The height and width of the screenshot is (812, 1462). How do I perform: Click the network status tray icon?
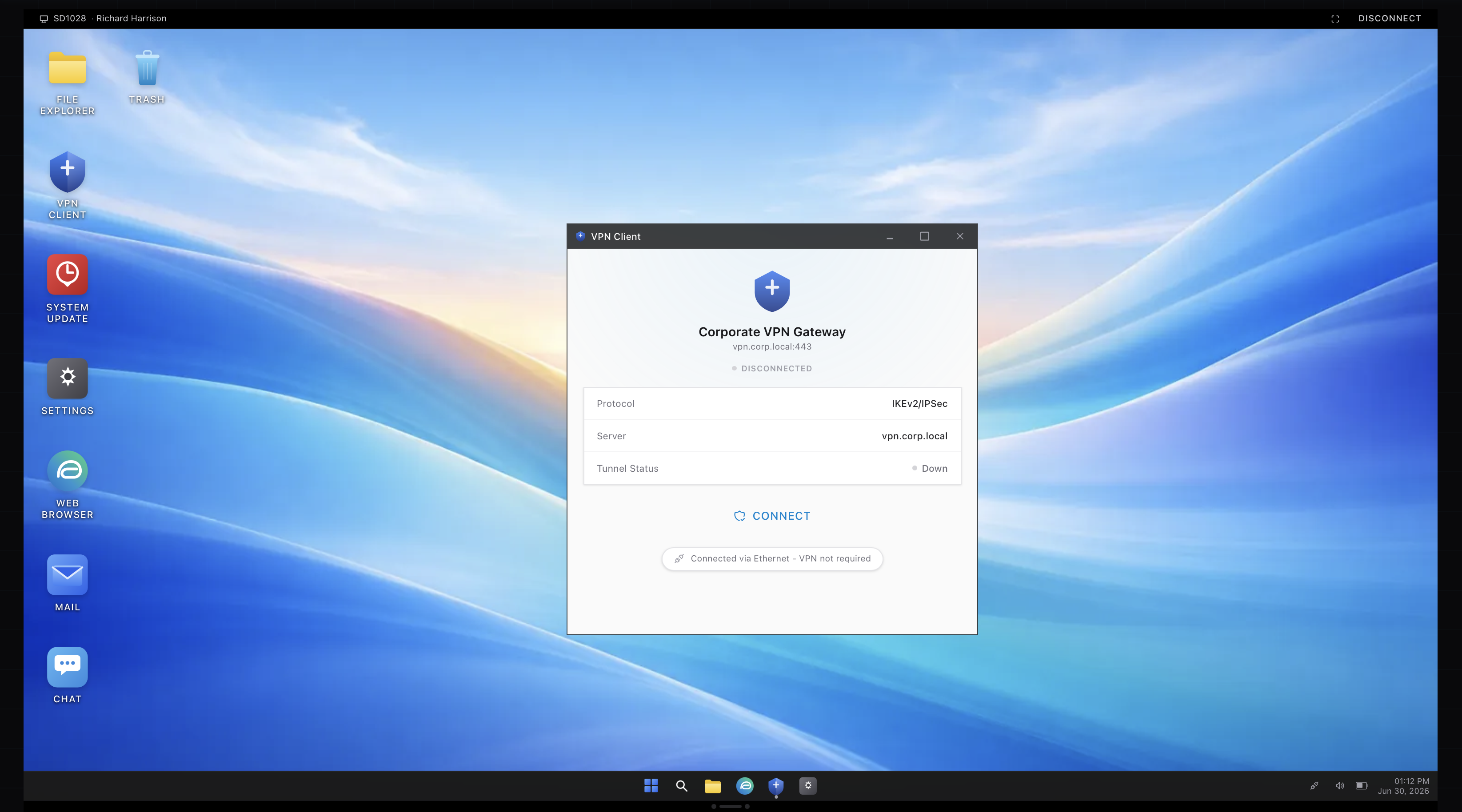coord(1314,785)
